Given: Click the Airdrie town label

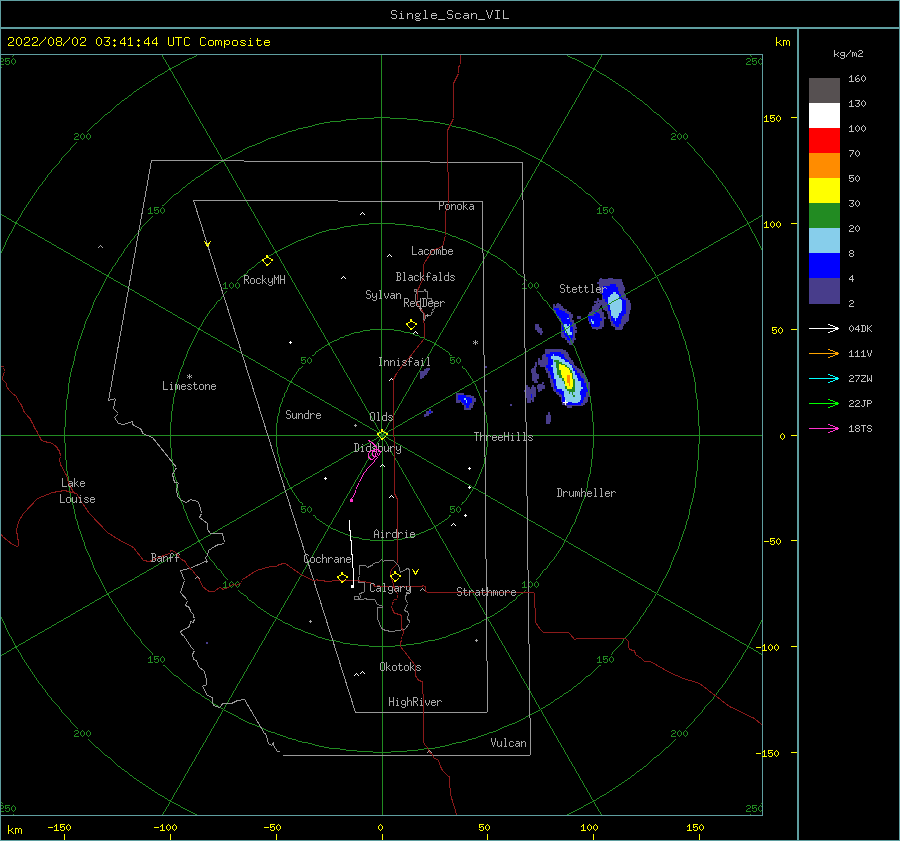Looking at the screenshot, I should point(394,534).
